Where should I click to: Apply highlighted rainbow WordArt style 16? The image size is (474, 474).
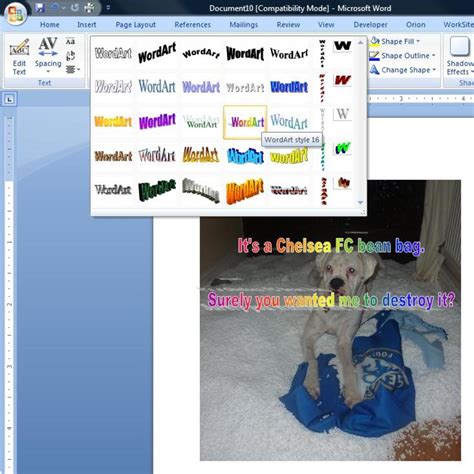pyautogui.click(x=245, y=122)
